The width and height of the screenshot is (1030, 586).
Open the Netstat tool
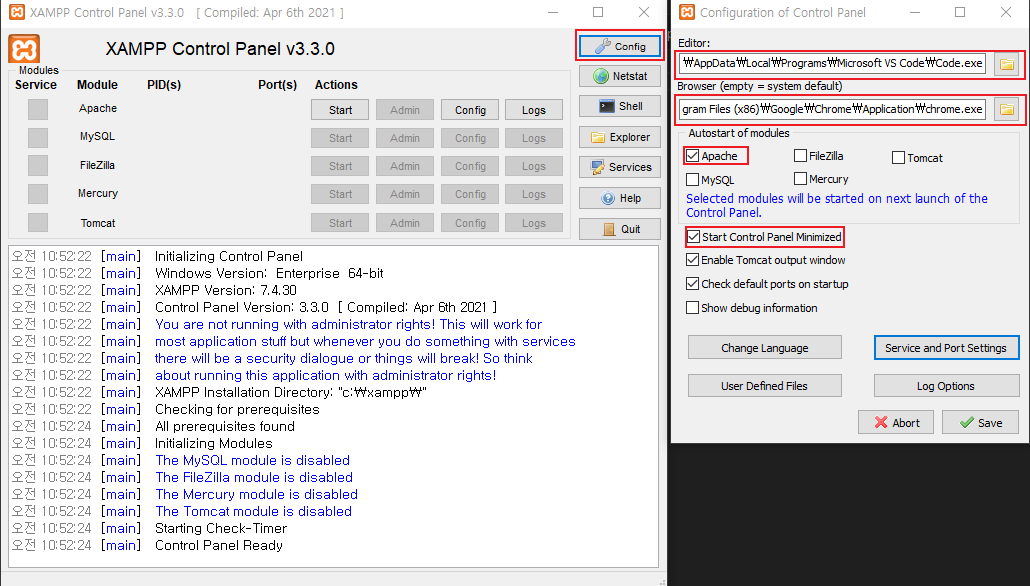click(x=619, y=76)
